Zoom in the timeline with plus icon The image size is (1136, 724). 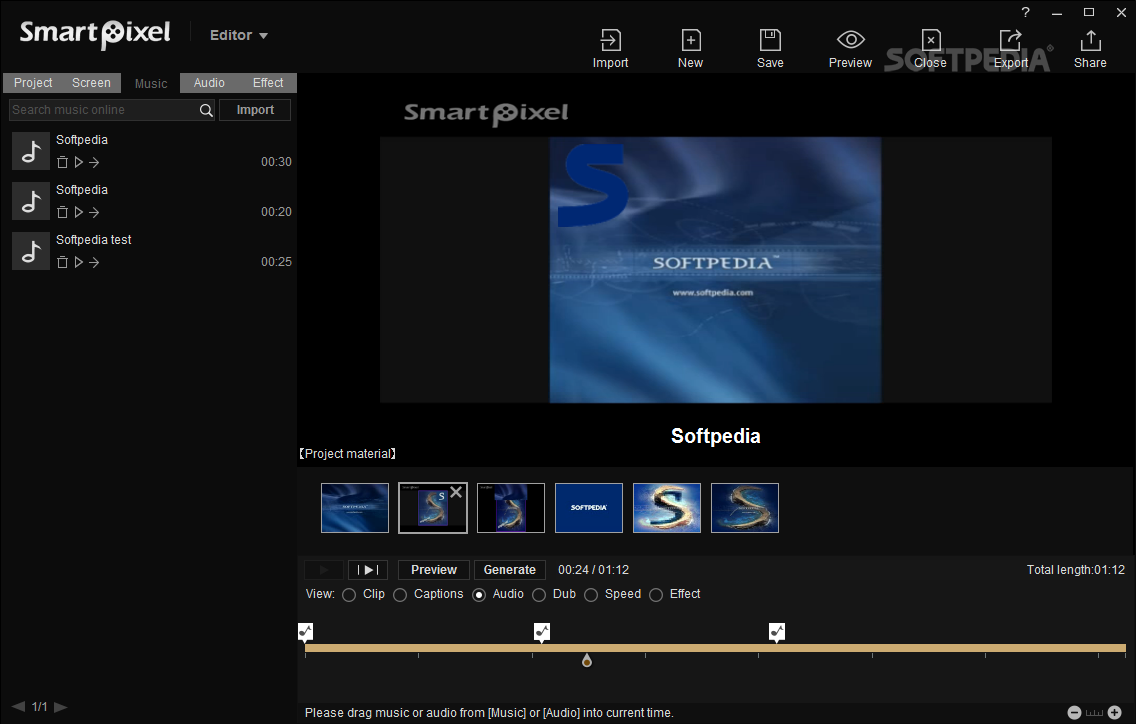click(1115, 712)
